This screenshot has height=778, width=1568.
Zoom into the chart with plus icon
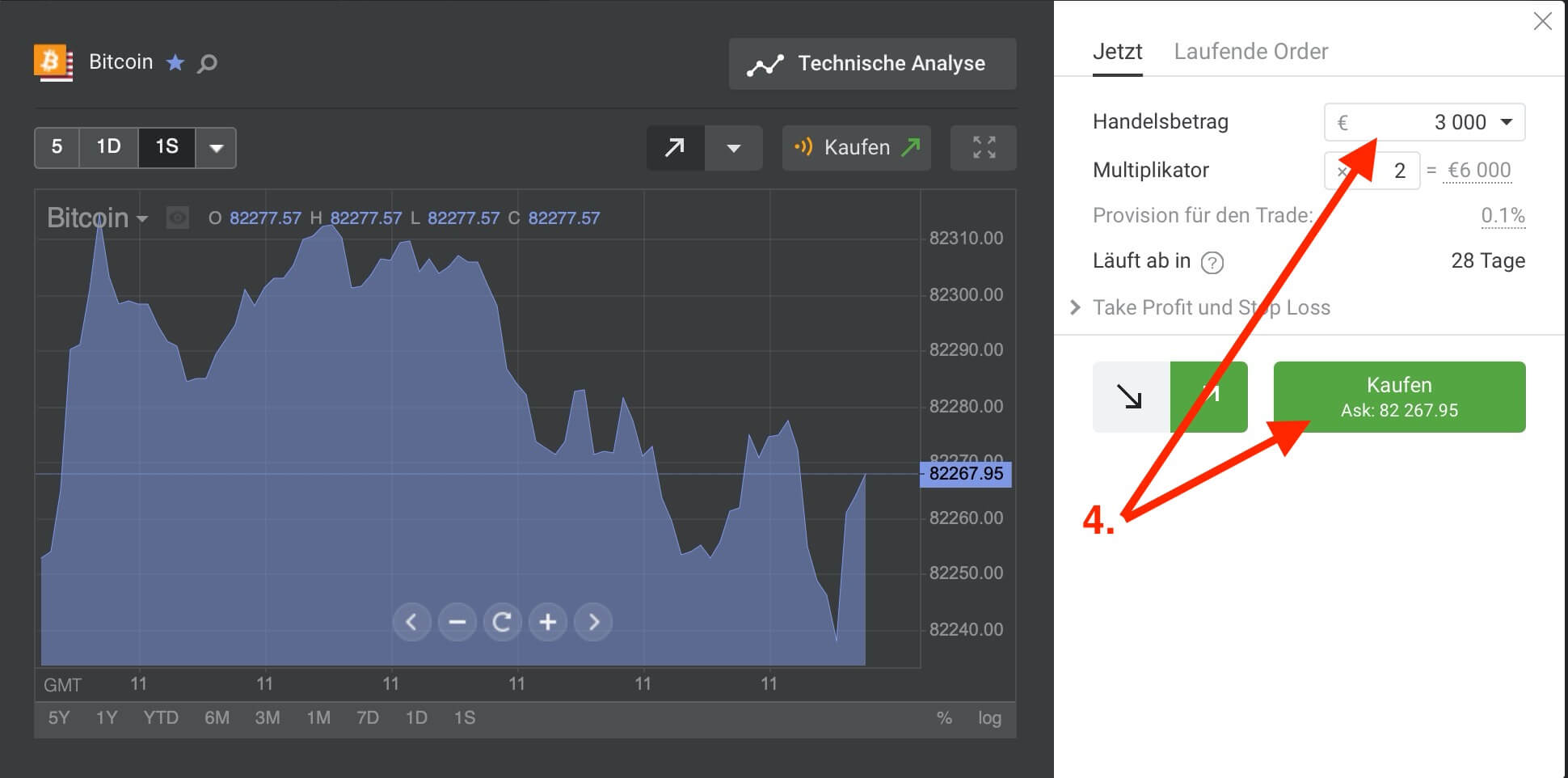[x=548, y=622]
